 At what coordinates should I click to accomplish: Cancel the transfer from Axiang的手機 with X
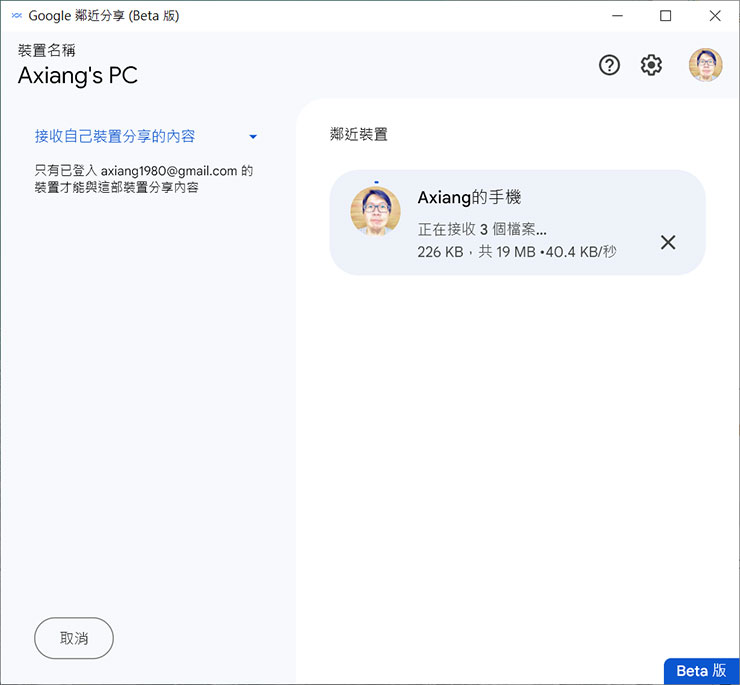(668, 243)
